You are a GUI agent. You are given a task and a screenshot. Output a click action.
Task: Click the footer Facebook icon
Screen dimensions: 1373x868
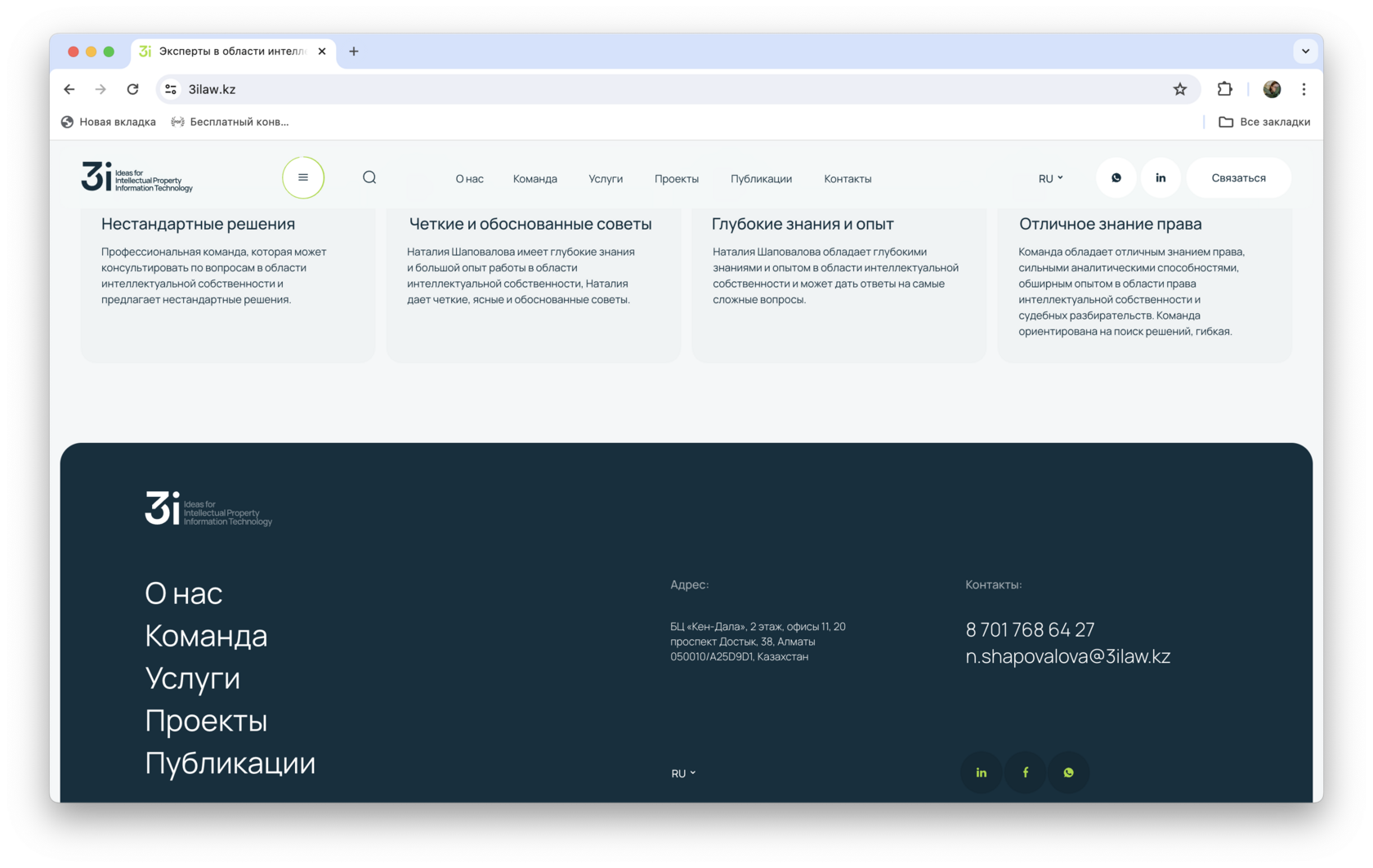pos(1026,772)
